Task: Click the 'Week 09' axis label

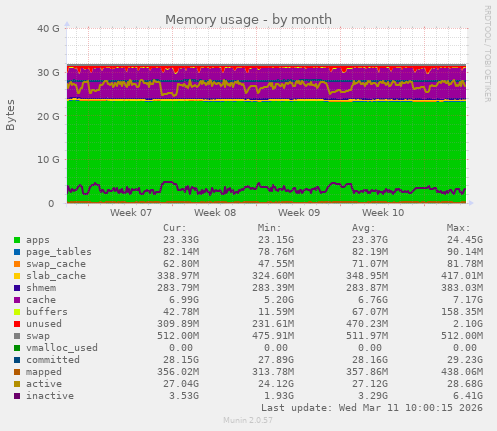Action: coord(299,213)
